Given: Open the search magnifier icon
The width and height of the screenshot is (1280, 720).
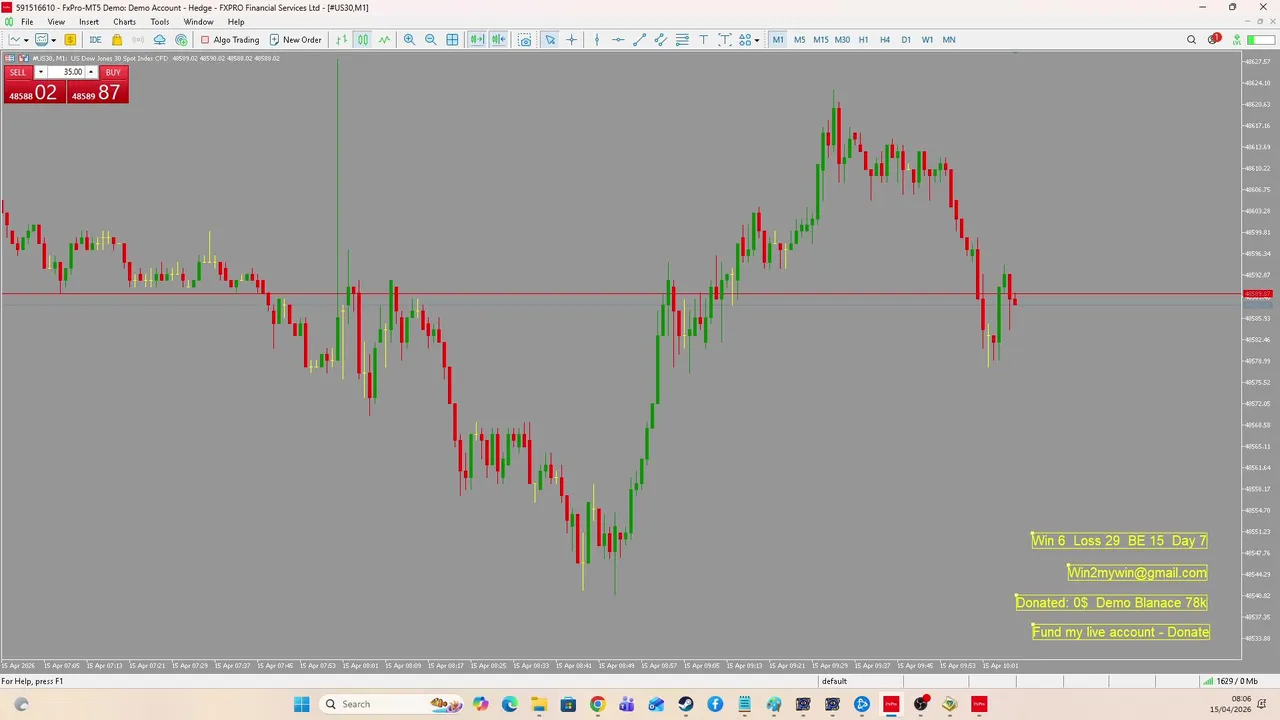Looking at the screenshot, I should coord(1191,40).
